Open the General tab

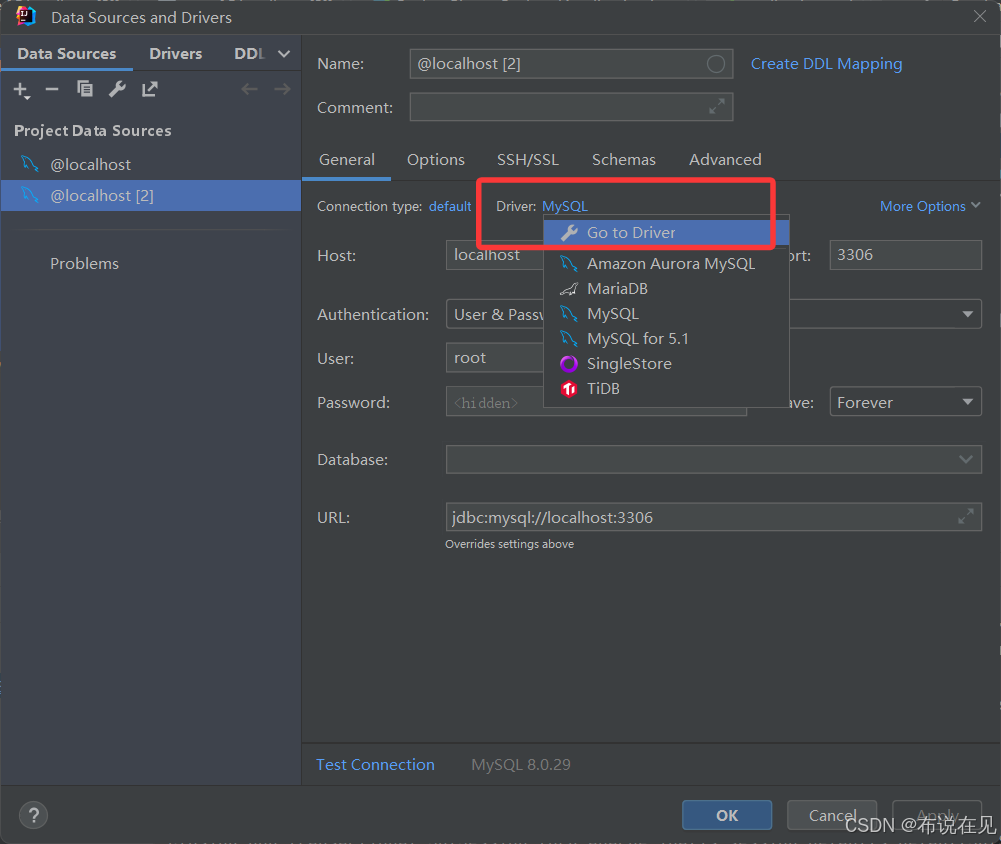(347, 160)
